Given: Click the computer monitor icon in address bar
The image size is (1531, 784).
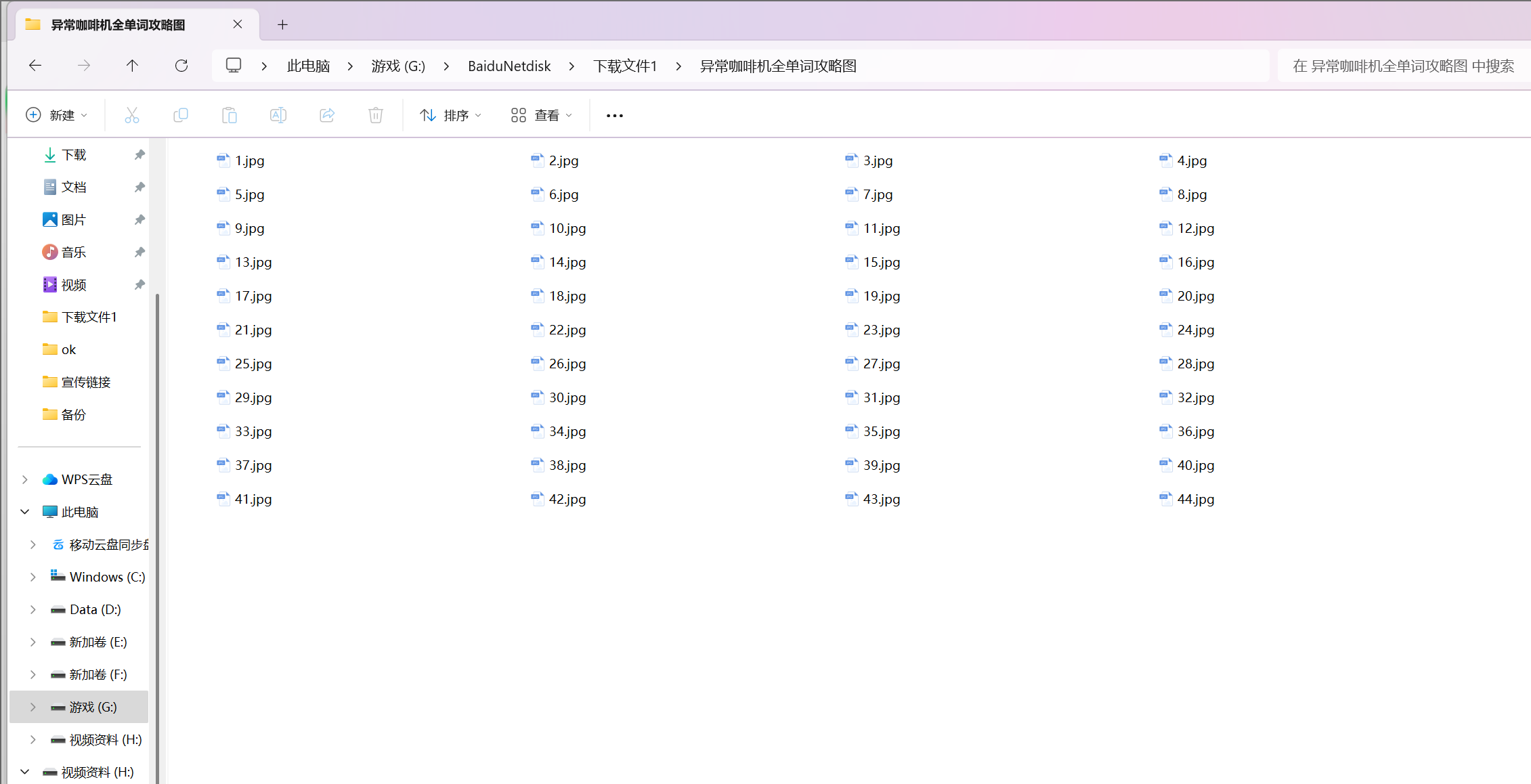Looking at the screenshot, I should pos(234,66).
